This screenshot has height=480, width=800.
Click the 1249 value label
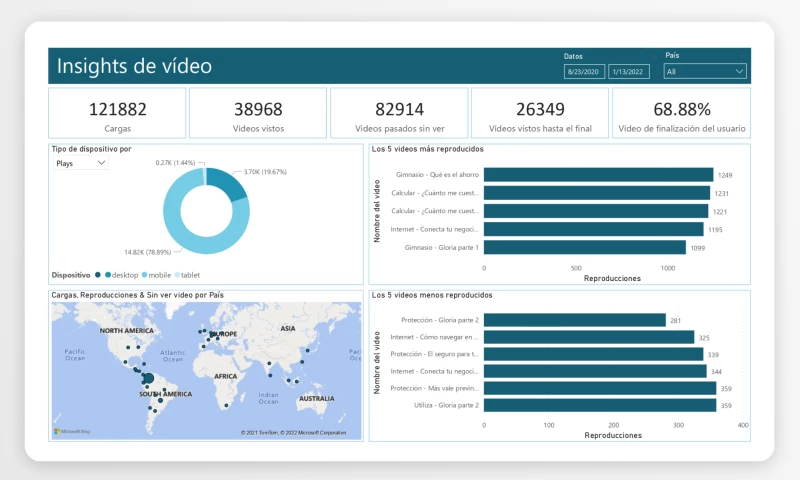click(725, 175)
